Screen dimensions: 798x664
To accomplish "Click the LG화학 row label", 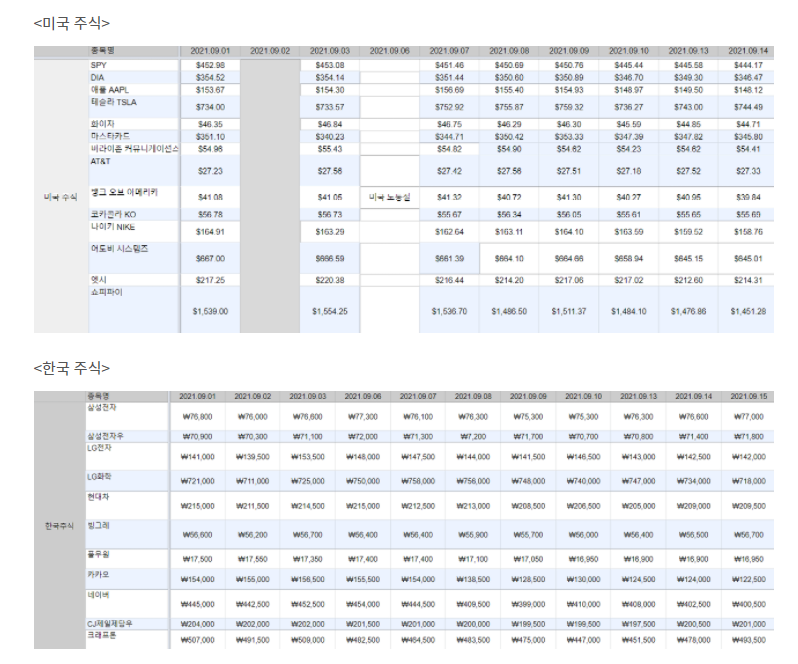I will pyautogui.click(x=99, y=477).
